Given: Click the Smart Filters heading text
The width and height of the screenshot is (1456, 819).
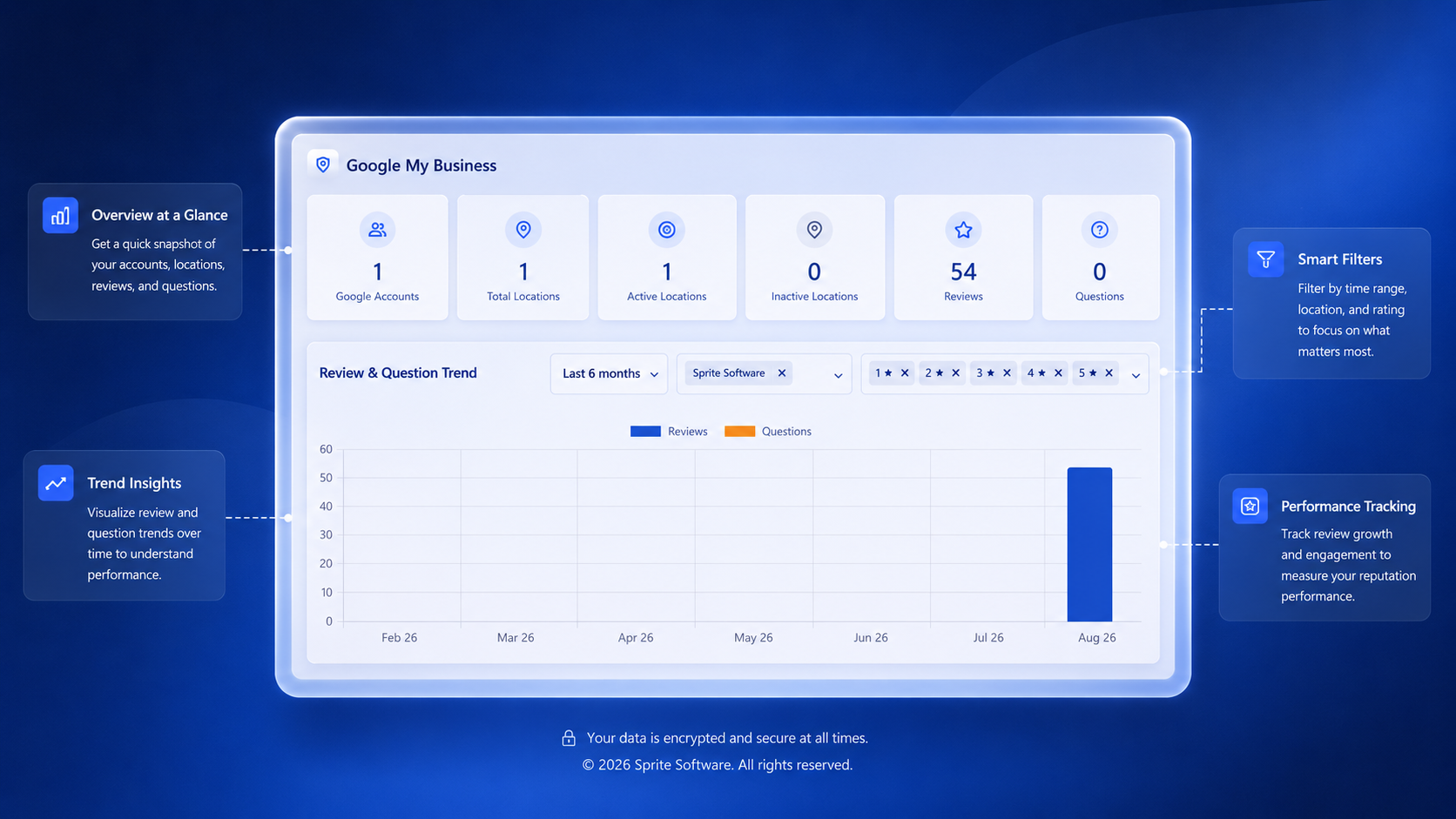Looking at the screenshot, I should (x=1339, y=259).
